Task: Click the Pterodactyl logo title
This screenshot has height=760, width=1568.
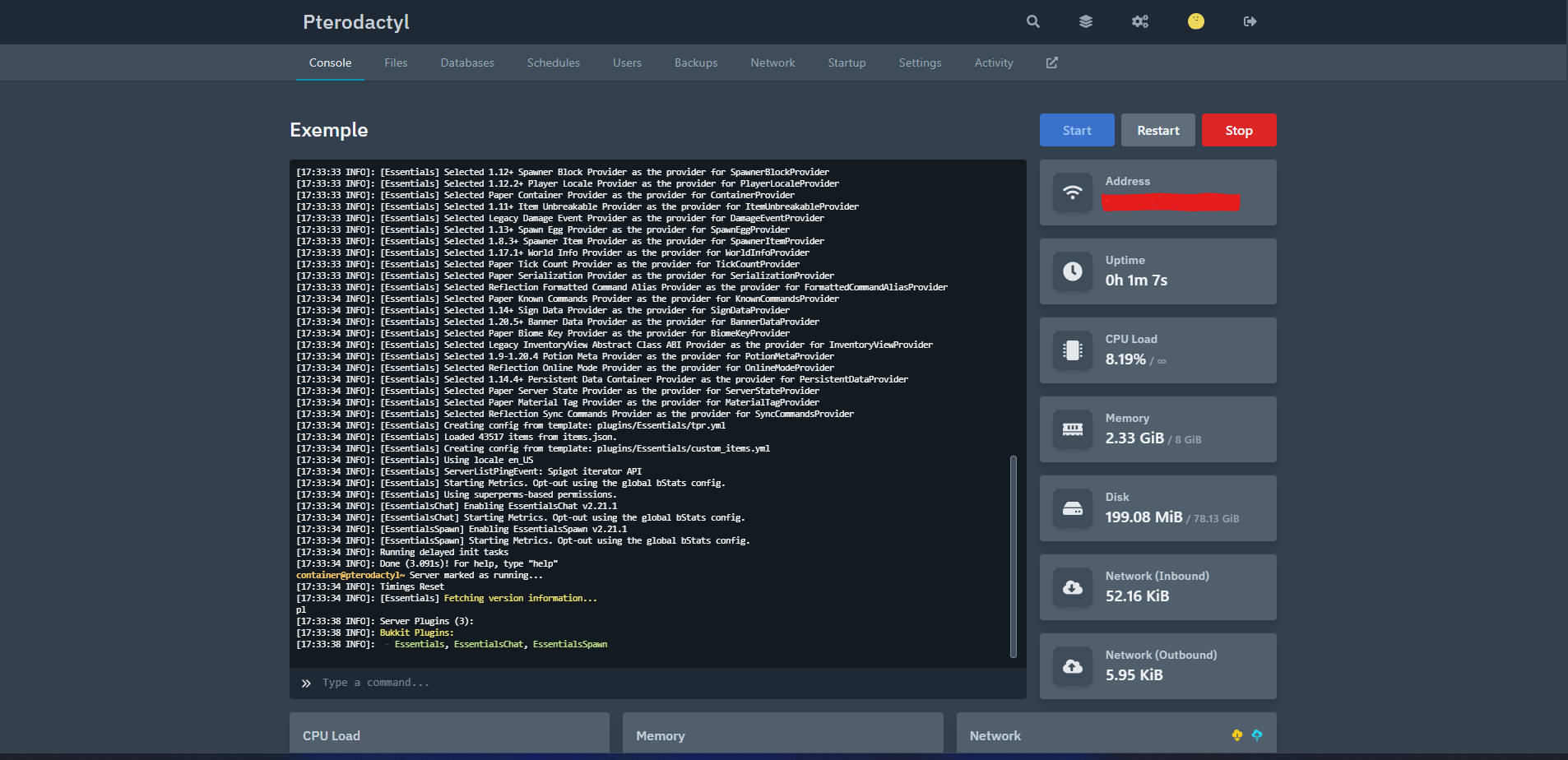Action: coord(356,22)
